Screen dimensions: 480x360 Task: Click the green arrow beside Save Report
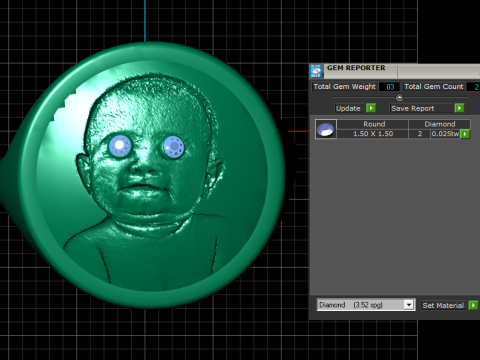pos(459,108)
